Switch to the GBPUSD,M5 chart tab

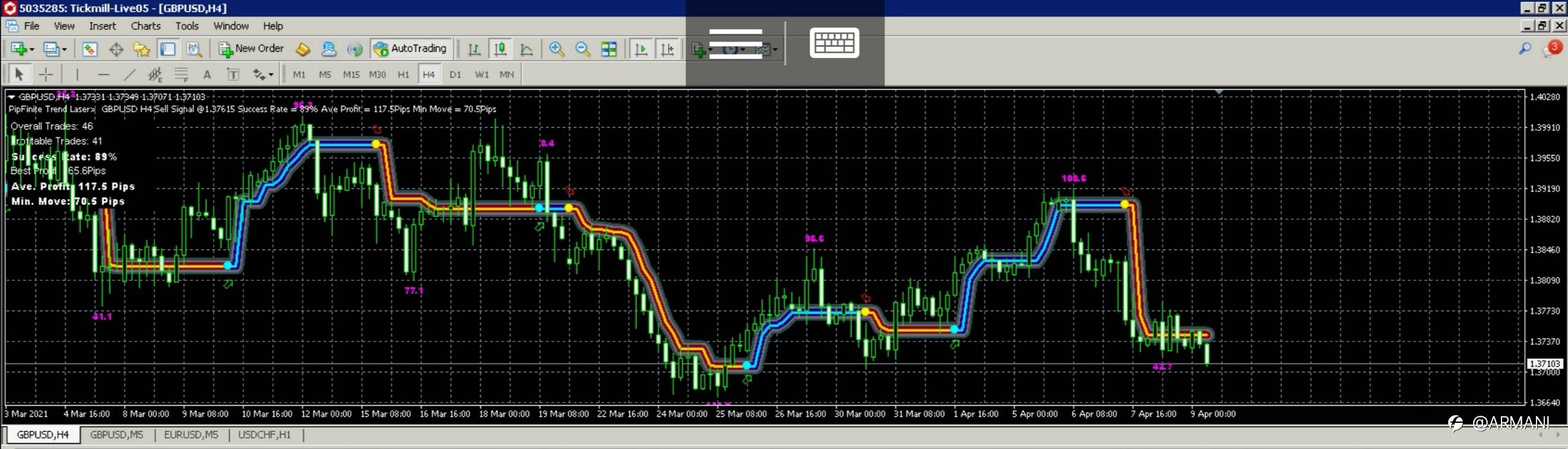click(x=117, y=435)
